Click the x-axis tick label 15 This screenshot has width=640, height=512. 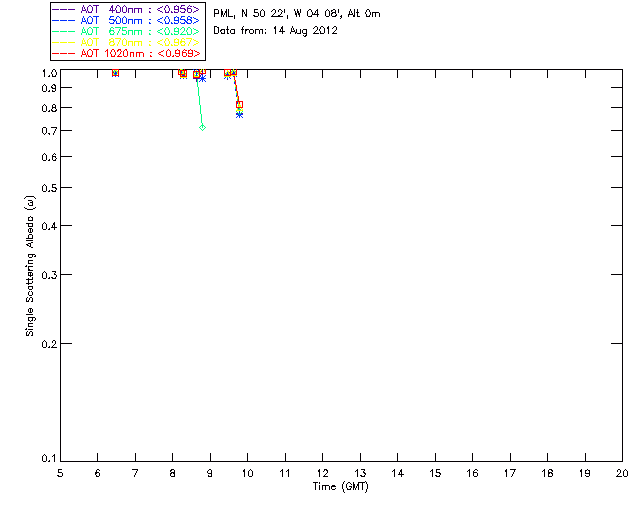coord(435,473)
